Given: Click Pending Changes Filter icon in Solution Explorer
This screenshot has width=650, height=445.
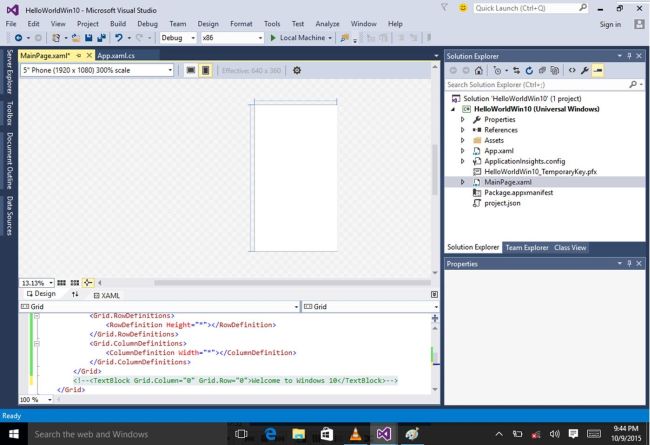Looking at the screenshot, I should pyautogui.click(x=497, y=71).
